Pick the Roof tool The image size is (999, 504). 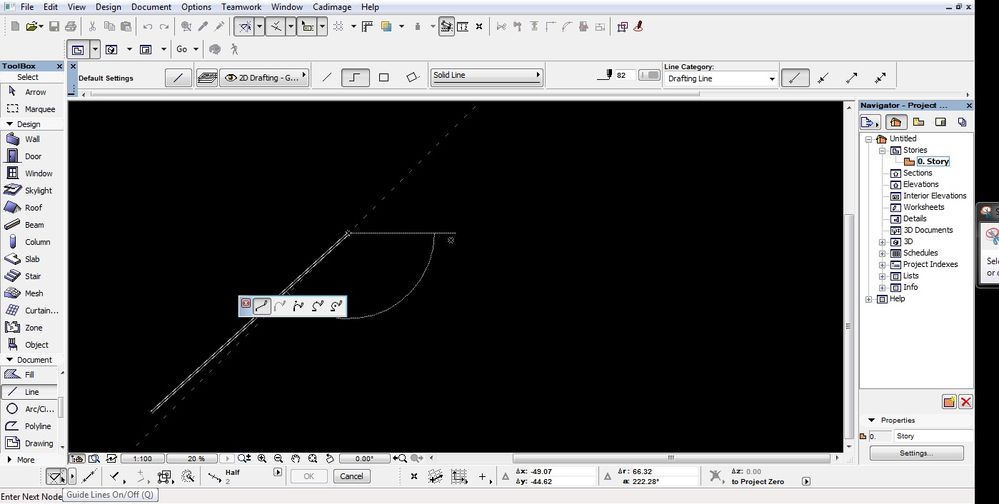coord(32,208)
